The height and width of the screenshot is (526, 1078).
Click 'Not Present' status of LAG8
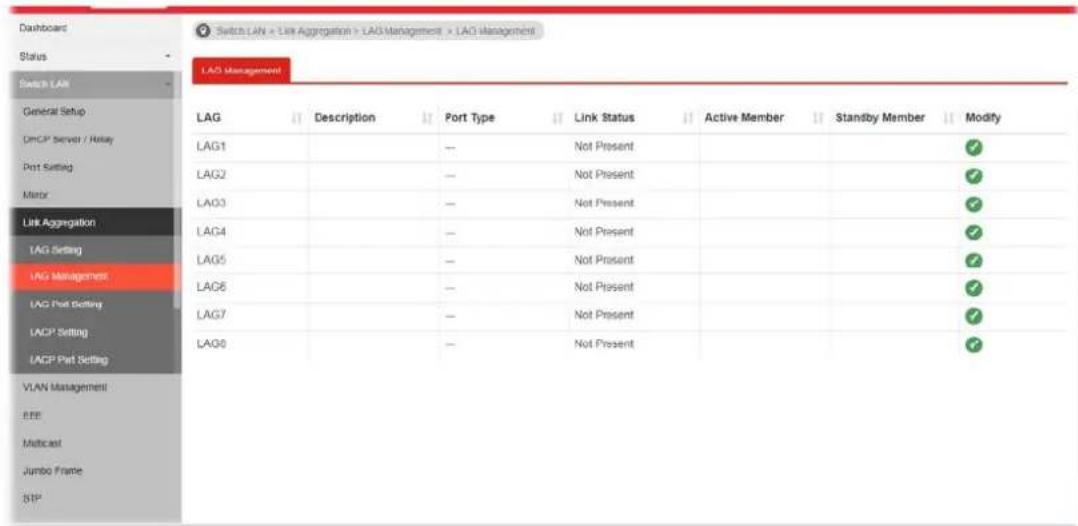point(604,343)
